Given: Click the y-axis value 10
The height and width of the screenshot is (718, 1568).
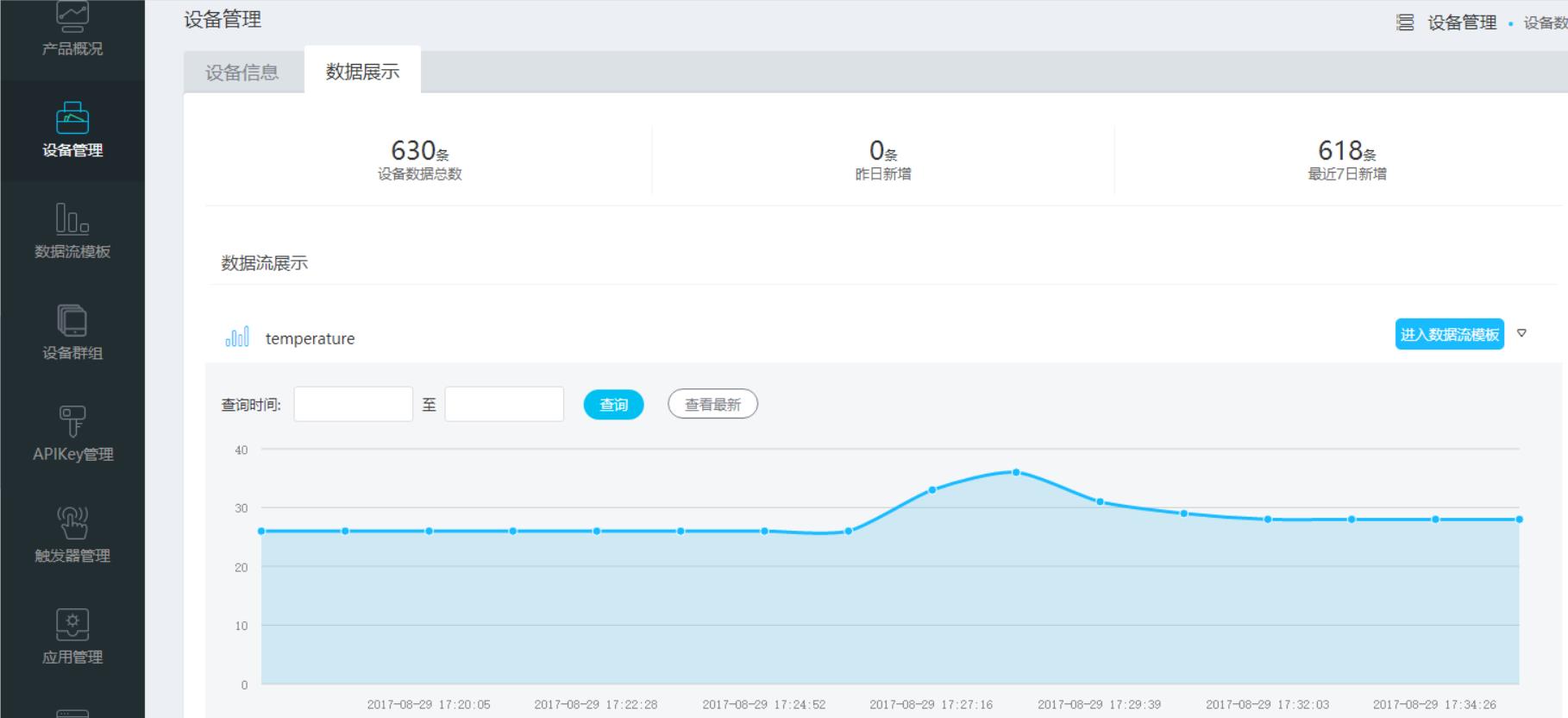Looking at the screenshot, I should 241,626.
